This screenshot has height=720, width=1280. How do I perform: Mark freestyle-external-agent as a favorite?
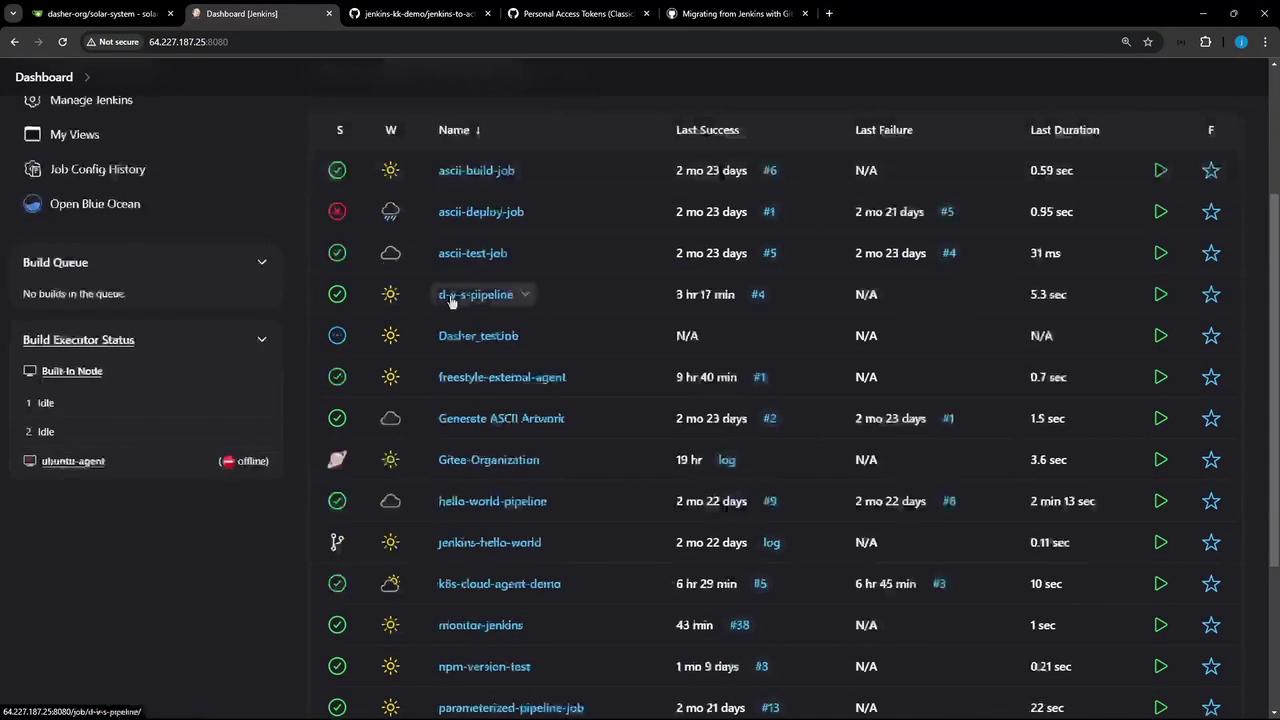point(1211,377)
